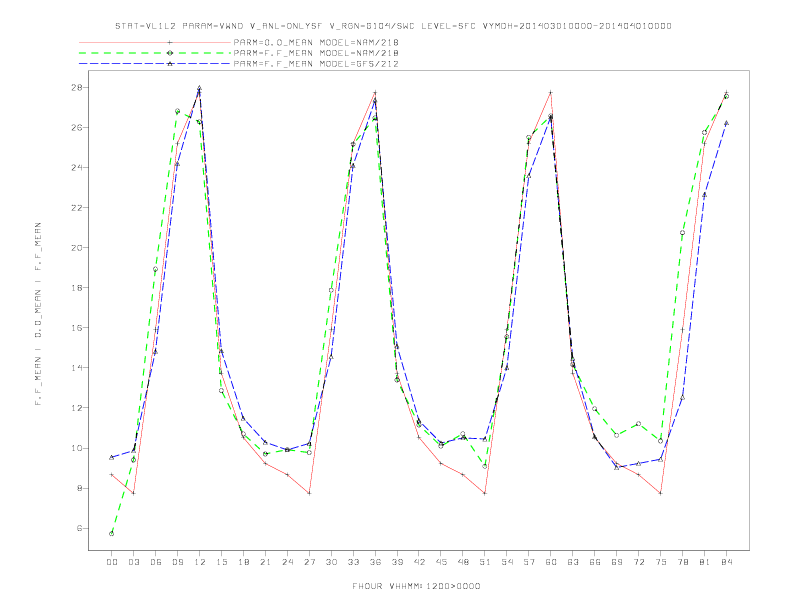
Task: Click y-axis tick label 10
Action: click(77, 448)
